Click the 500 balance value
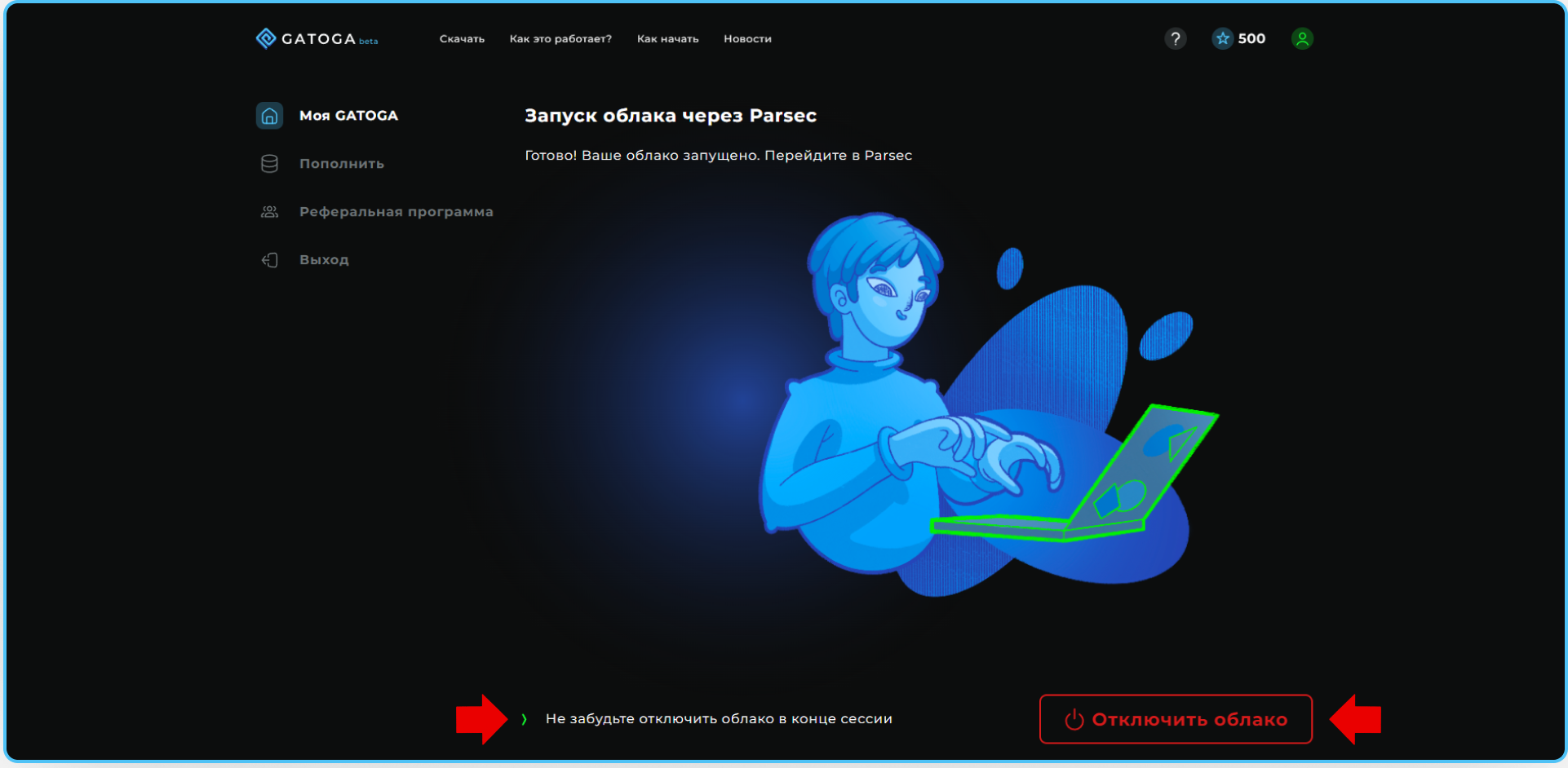 (1251, 38)
